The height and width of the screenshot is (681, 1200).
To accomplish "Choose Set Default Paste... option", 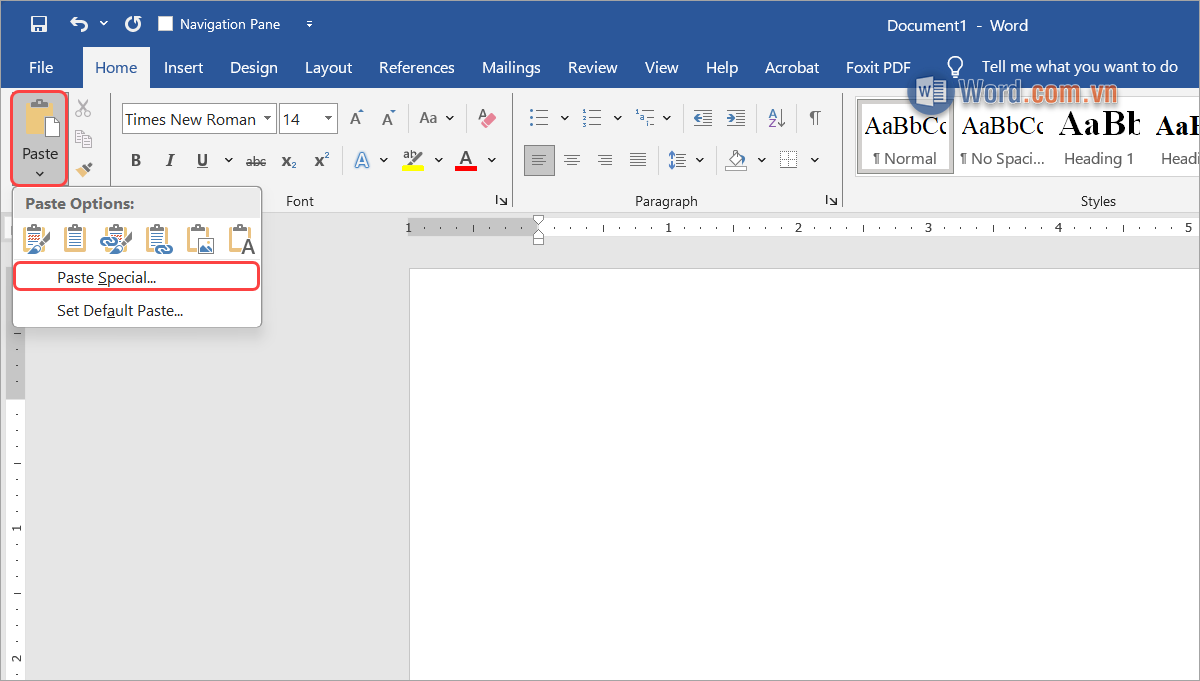I will (137, 311).
